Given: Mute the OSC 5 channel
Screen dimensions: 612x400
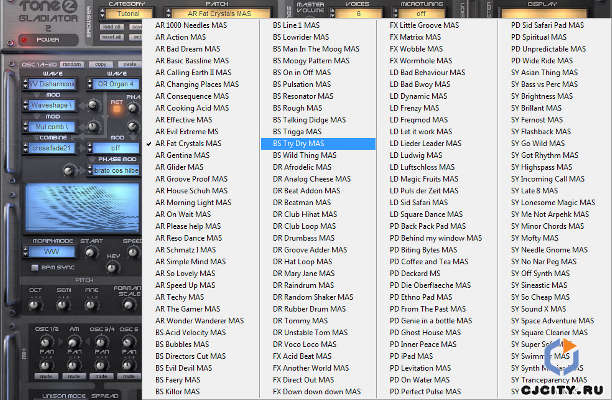Looking at the screenshot, I should tap(128, 376).
